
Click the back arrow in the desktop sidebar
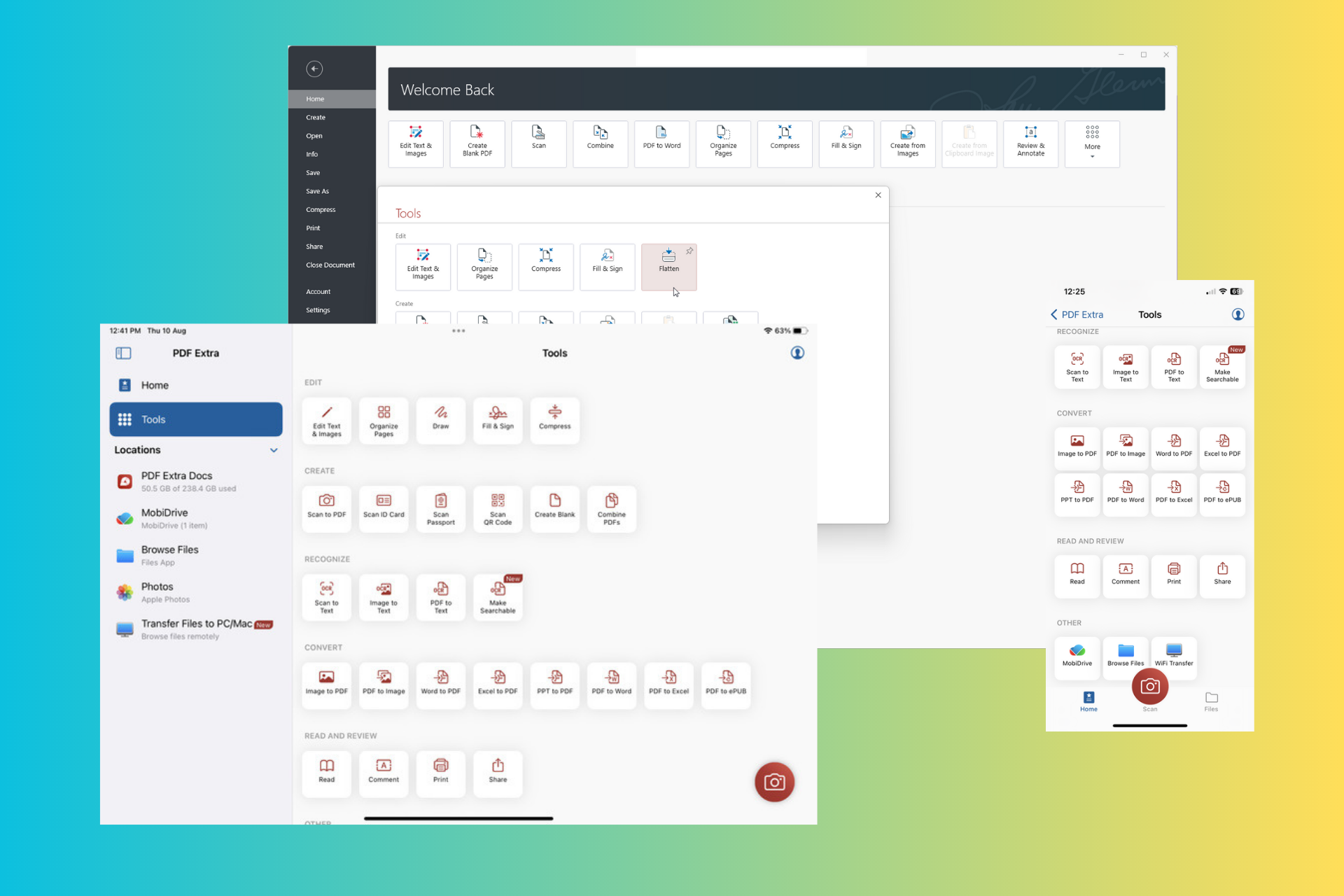pos(314,69)
